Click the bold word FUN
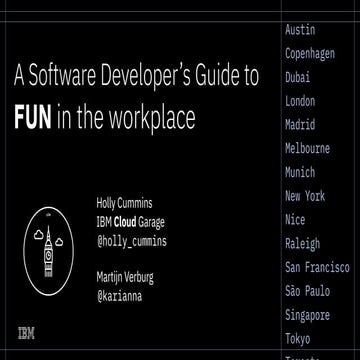Image resolution: width=360 pixels, height=360 pixels. pos(33,117)
